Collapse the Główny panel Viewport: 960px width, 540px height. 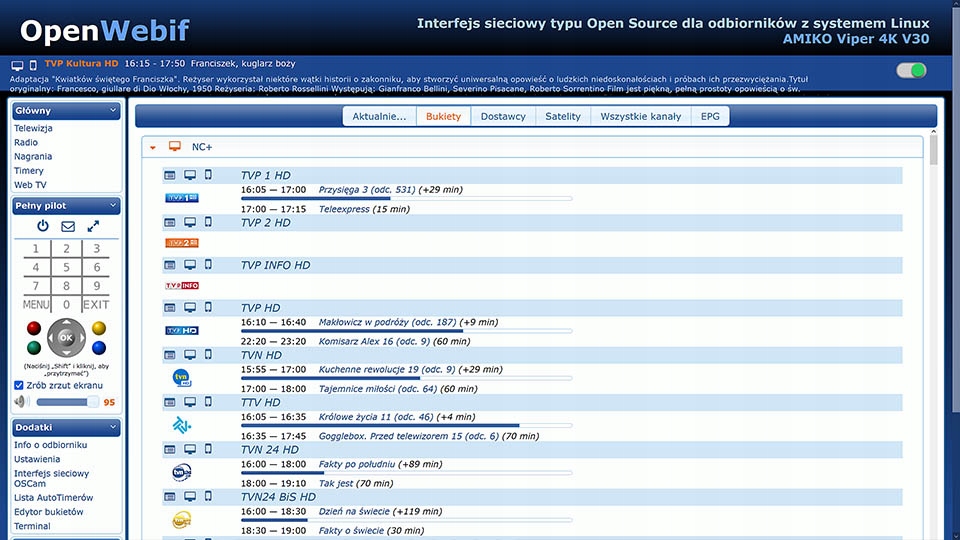(113, 111)
